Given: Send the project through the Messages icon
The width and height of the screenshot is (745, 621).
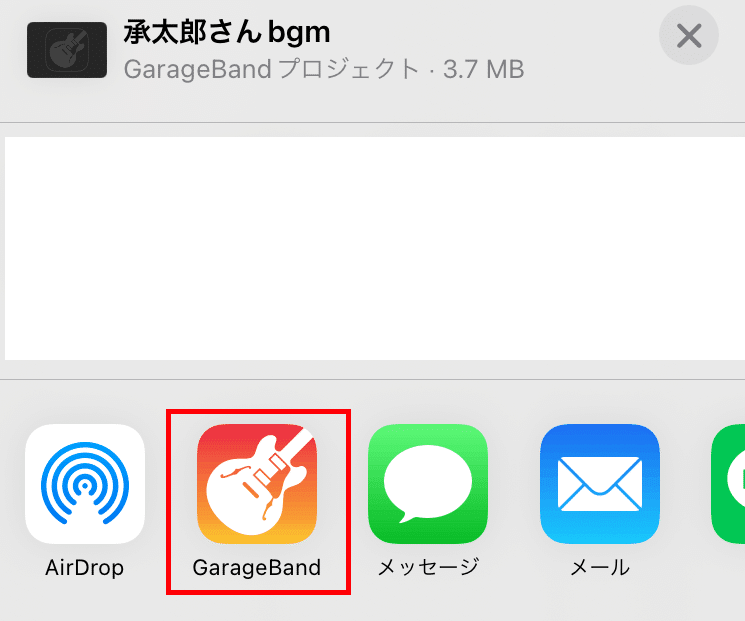Looking at the screenshot, I should click(x=428, y=484).
